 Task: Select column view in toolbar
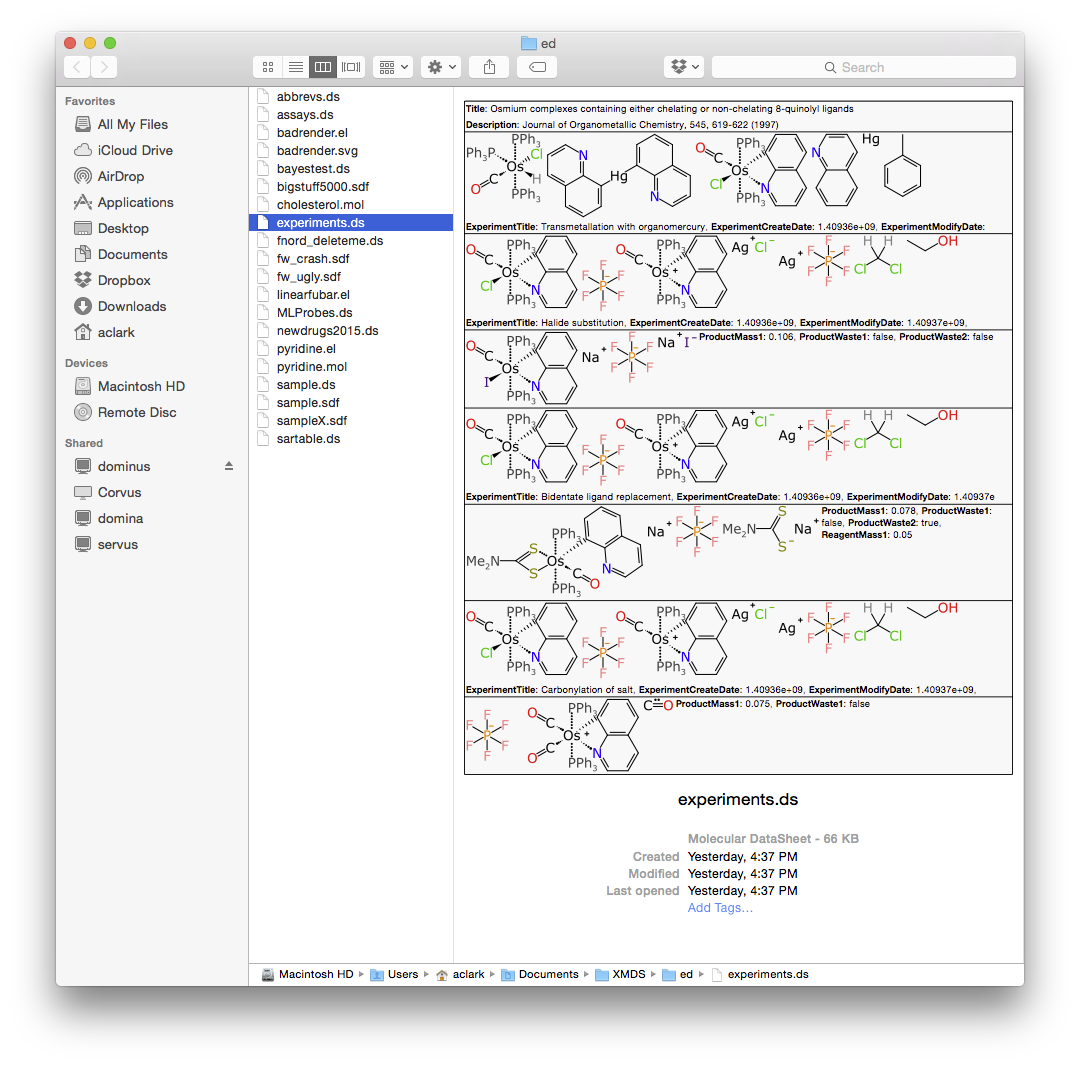tap(323, 67)
